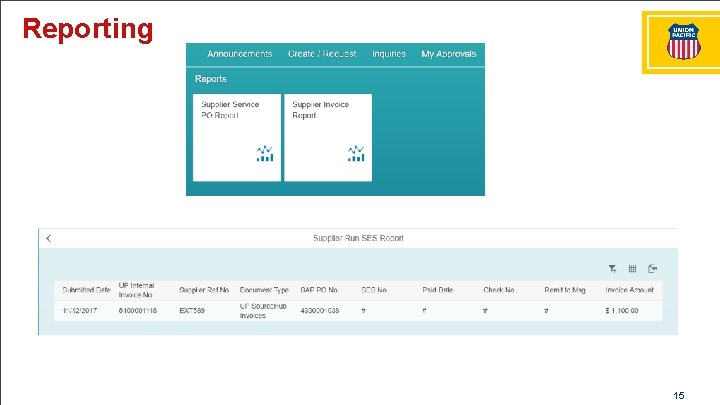720x405 pixels.
Task: Click chart icon on Supplier Service PO Report tile
Action: [x=265, y=154]
